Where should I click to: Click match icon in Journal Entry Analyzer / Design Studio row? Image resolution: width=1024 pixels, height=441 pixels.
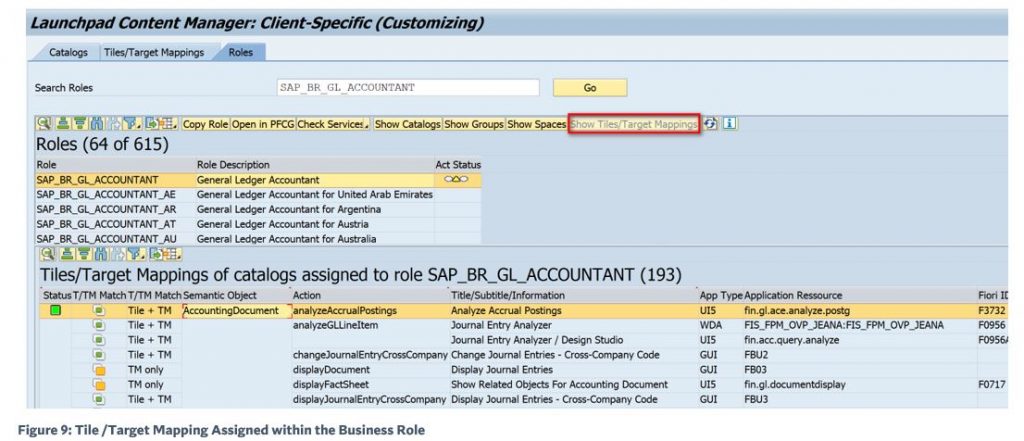(99, 340)
